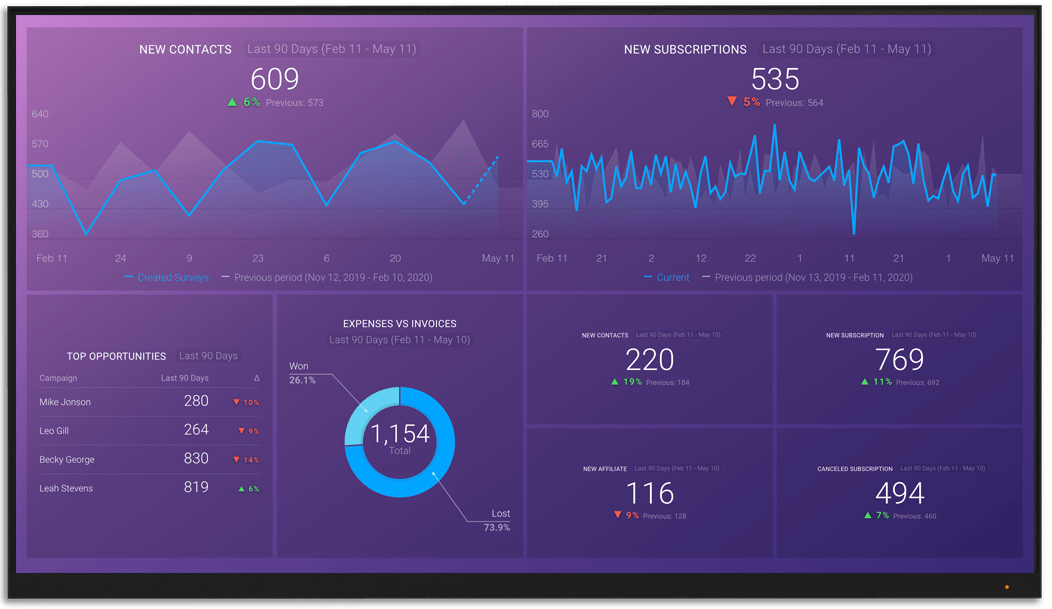1052x609 pixels.
Task: Click the red down arrow in Mike Jonson row
Action: click(x=236, y=403)
